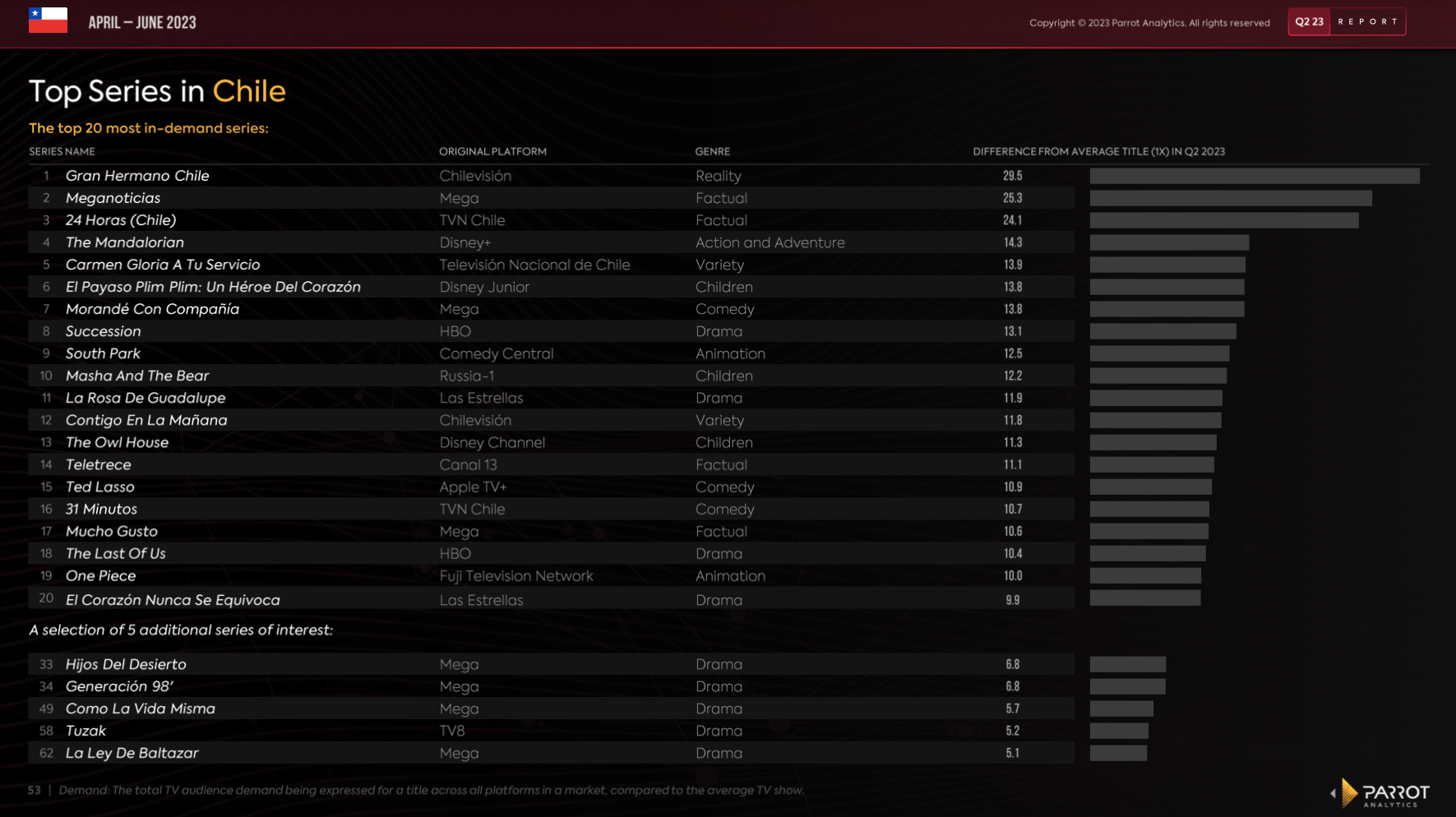Screen dimensions: 1456x817
Task: Click the 'Reality' genre cell
Action: click(718, 176)
